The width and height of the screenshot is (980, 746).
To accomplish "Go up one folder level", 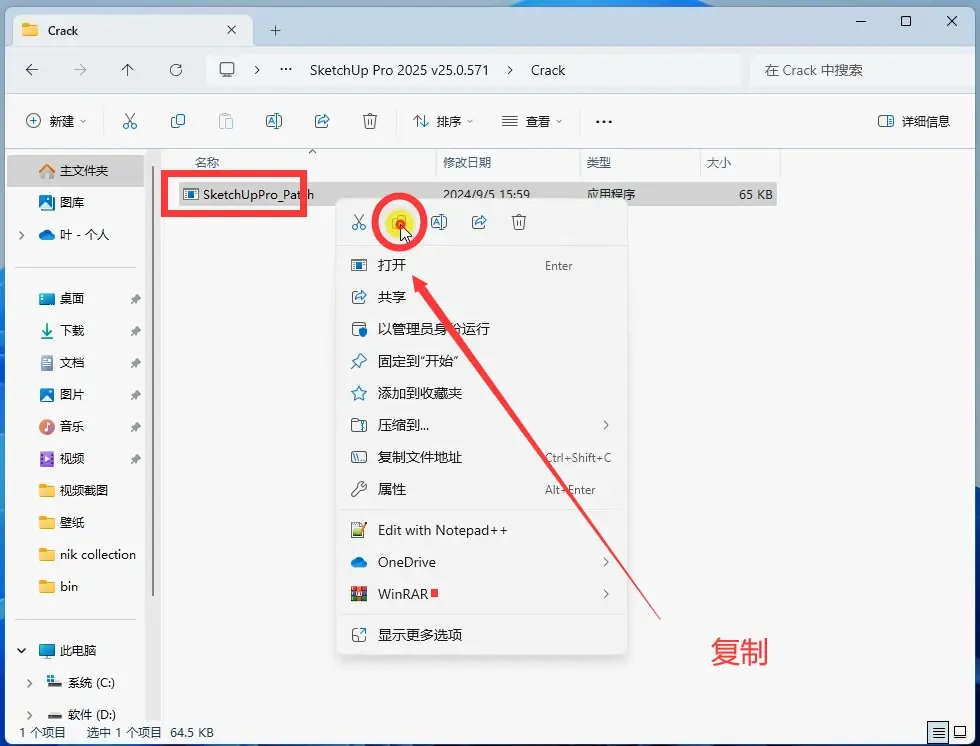I will (128, 70).
